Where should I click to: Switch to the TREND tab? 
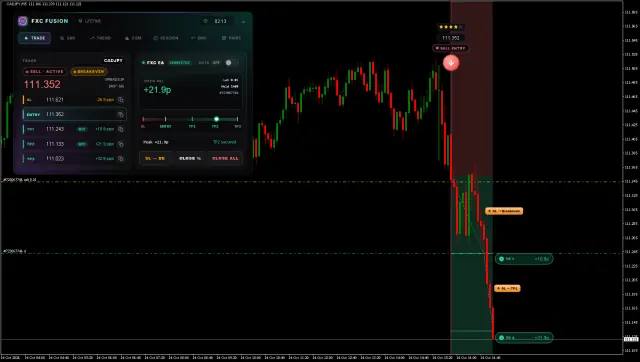100,38
